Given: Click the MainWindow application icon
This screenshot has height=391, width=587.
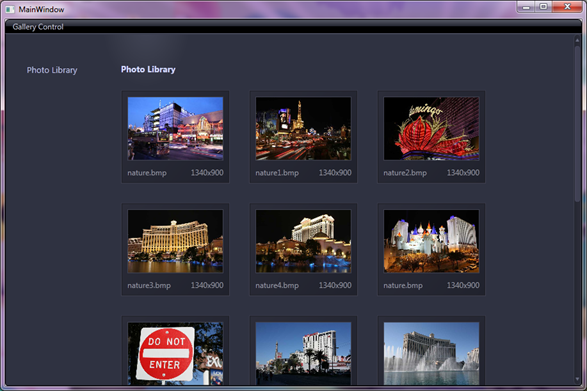Looking at the screenshot, I should (10, 9).
